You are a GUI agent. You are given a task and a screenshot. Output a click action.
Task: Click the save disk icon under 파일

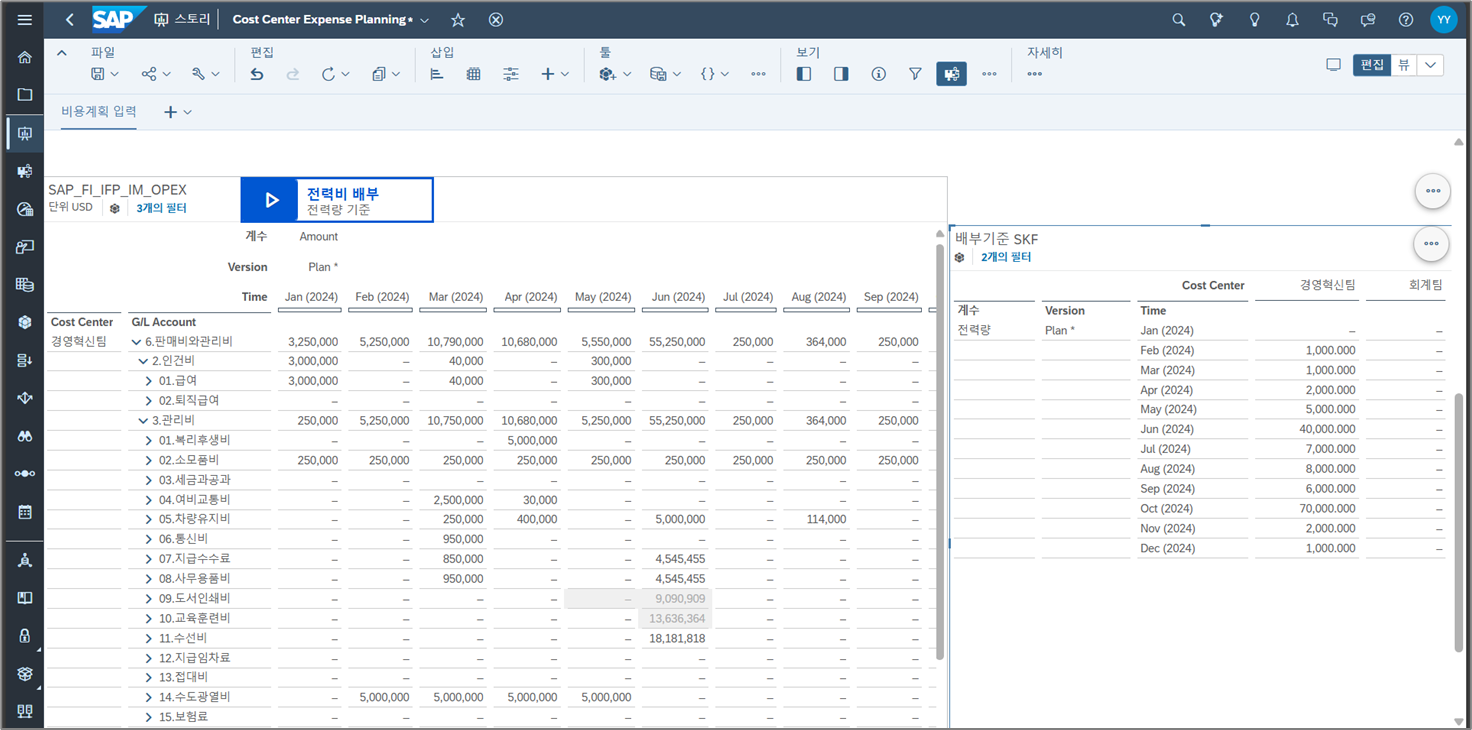[x=98, y=74]
